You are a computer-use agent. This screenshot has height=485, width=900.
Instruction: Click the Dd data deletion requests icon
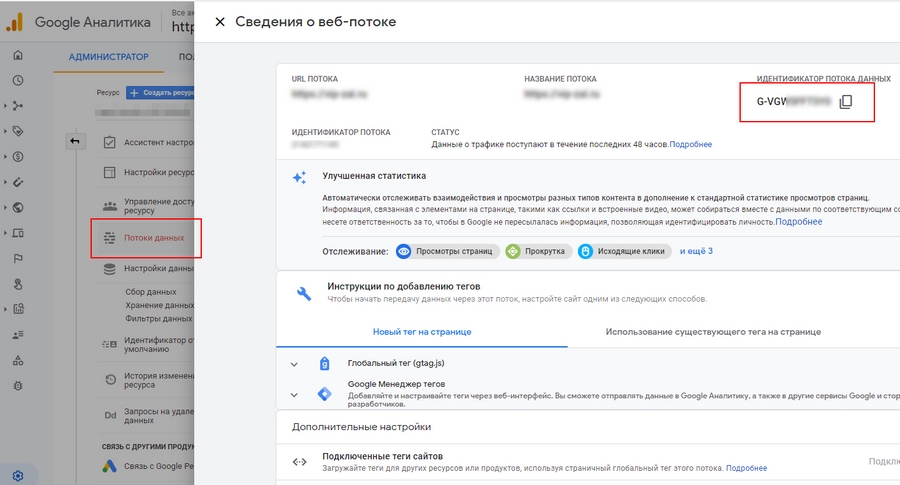click(x=110, y=415)
